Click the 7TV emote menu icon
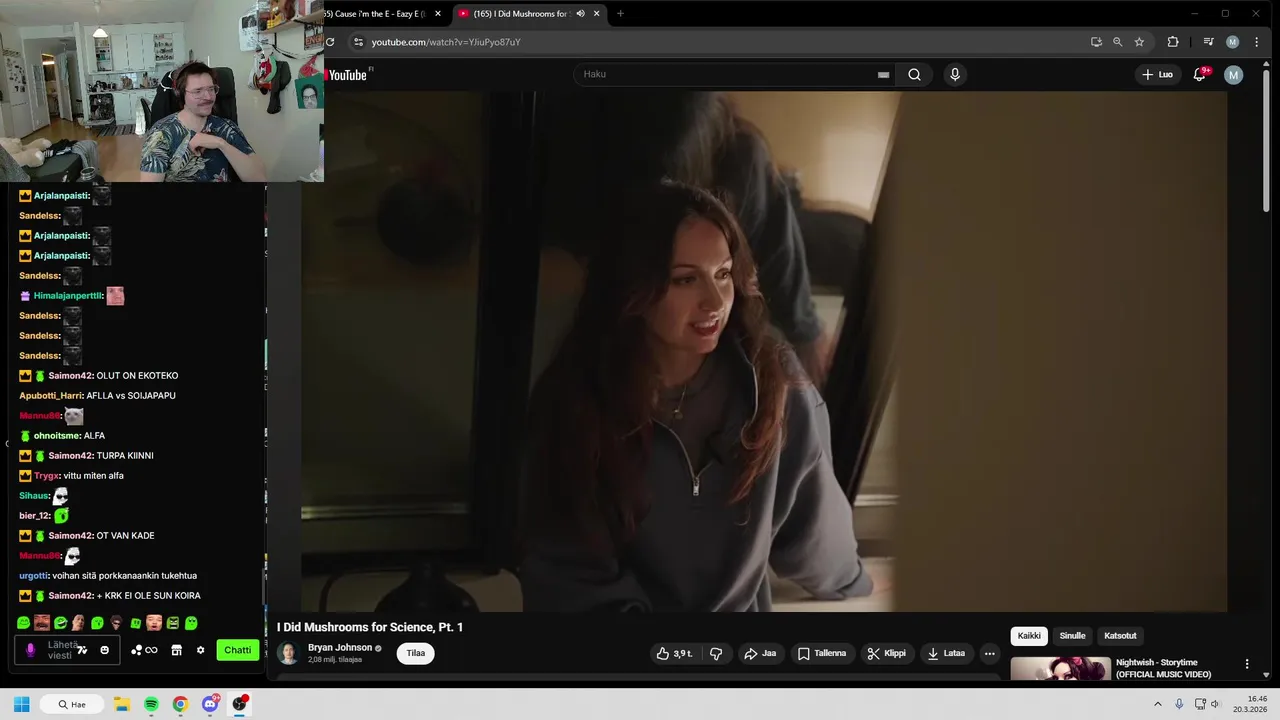Screen dimensions: 1280x720 [x=82, y=650]
